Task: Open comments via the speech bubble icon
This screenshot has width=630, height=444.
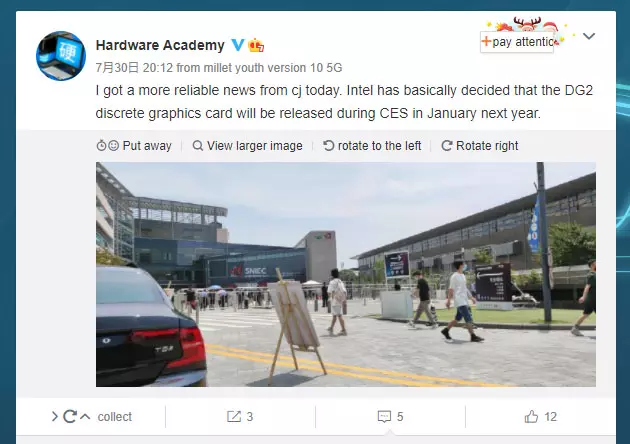Action: (384, 417)
